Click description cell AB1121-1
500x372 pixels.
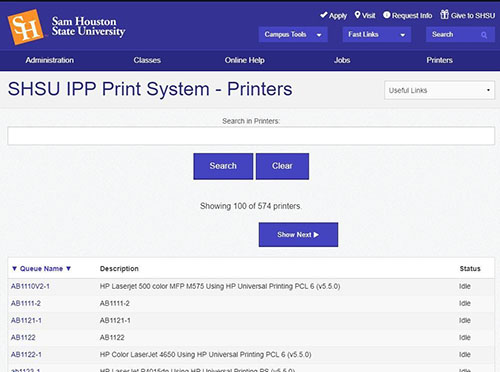coord(115,320)
